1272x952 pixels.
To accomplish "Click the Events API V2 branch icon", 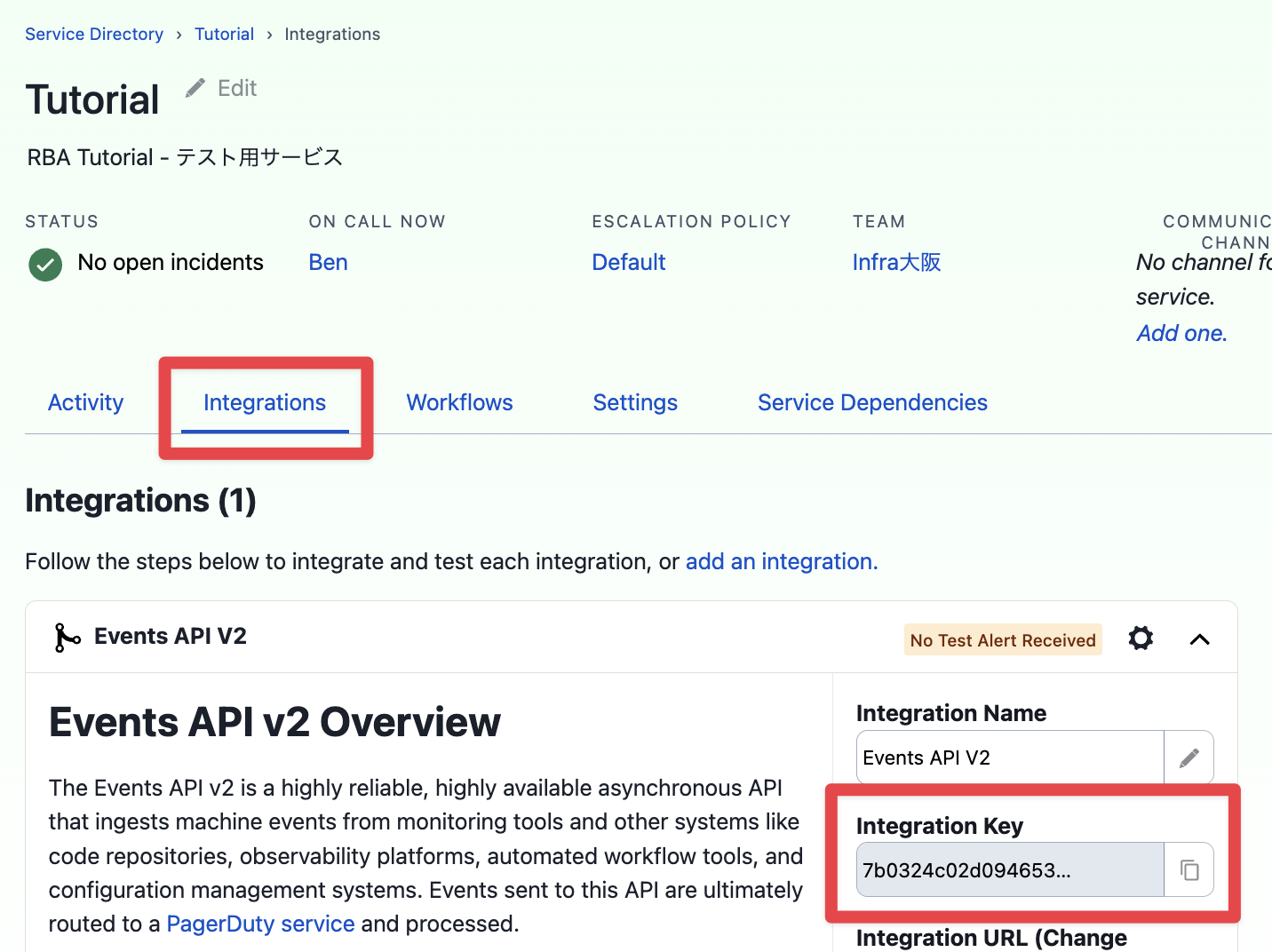I will coord(68,637).
